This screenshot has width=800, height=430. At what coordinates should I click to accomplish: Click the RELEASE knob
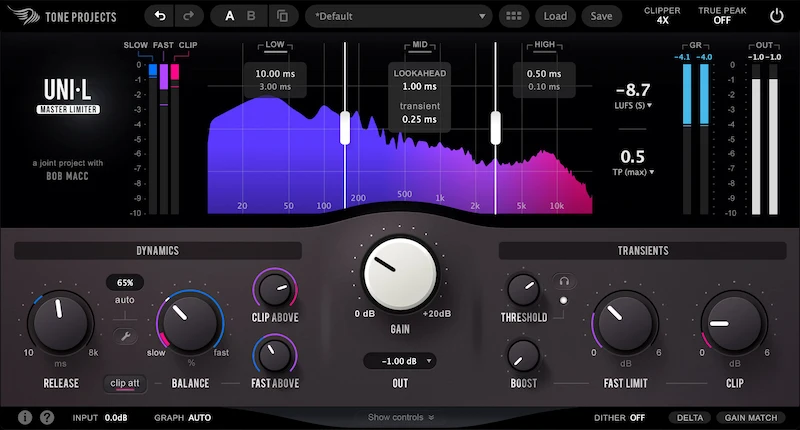click(x=60, y=323)
